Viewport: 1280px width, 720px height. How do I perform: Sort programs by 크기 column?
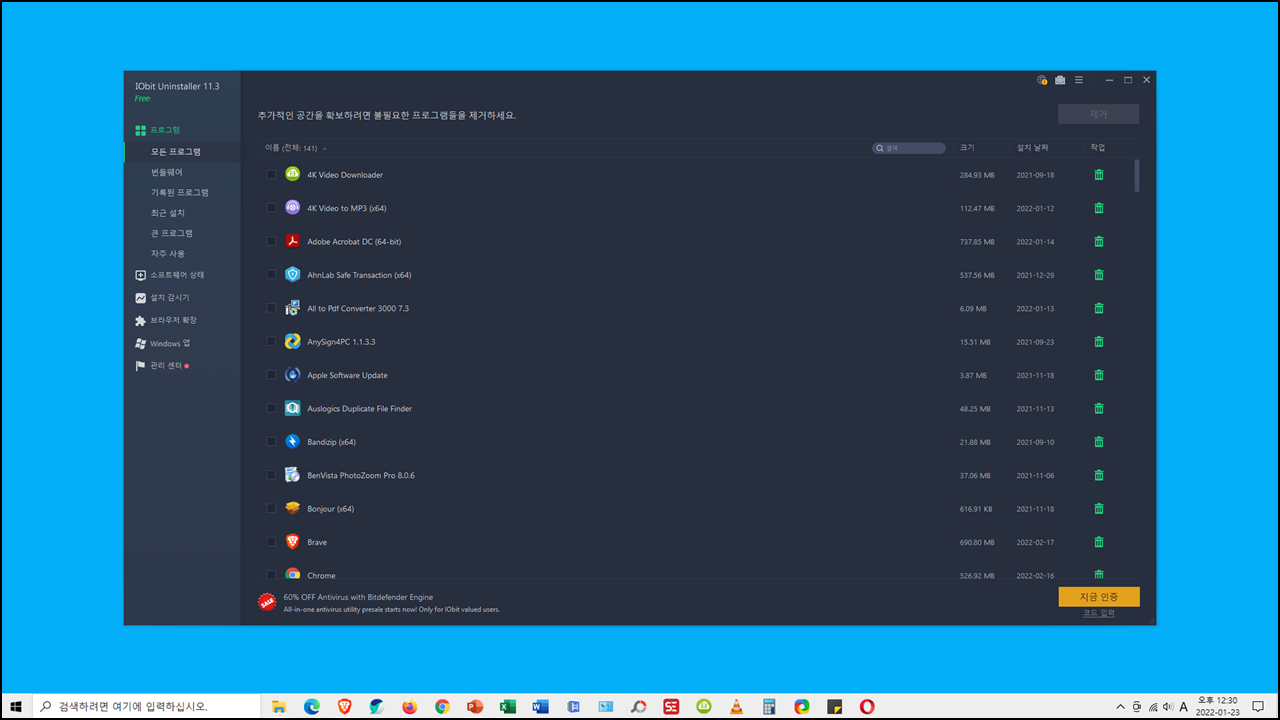(x=967, y=148)
